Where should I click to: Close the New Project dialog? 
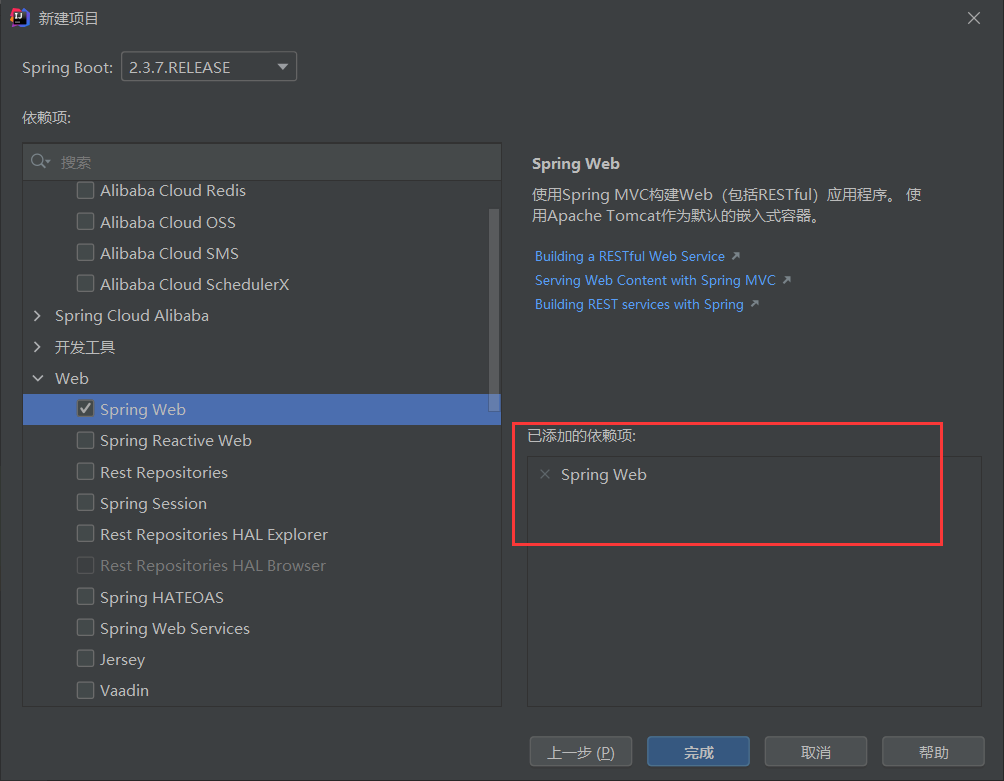pyautogui.click(x=974, y=18)
